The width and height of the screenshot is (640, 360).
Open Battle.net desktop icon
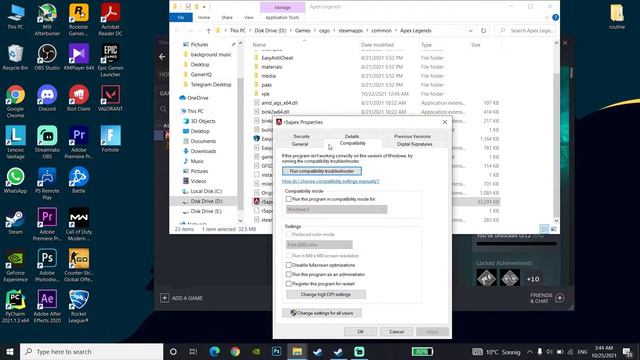79,180
